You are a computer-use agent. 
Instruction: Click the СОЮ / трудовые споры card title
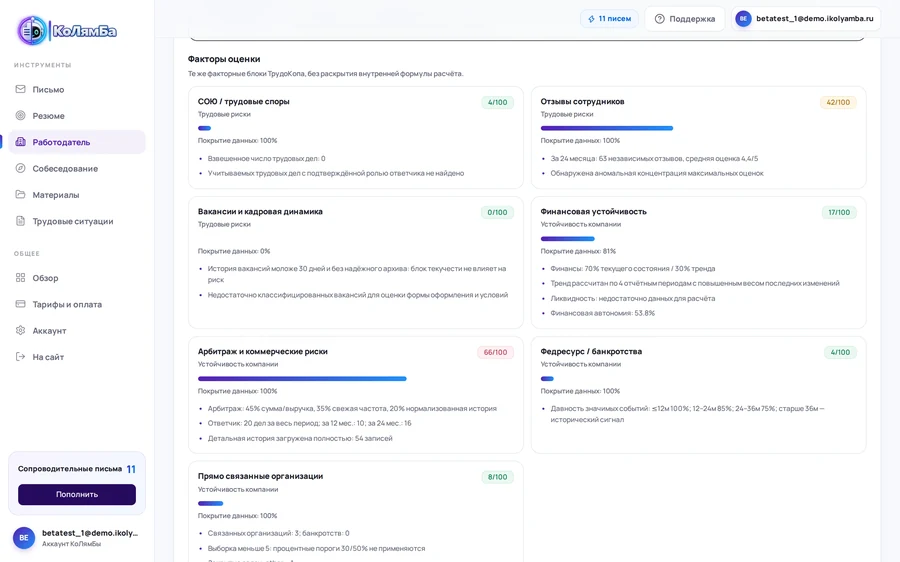[x=243, y=102]
